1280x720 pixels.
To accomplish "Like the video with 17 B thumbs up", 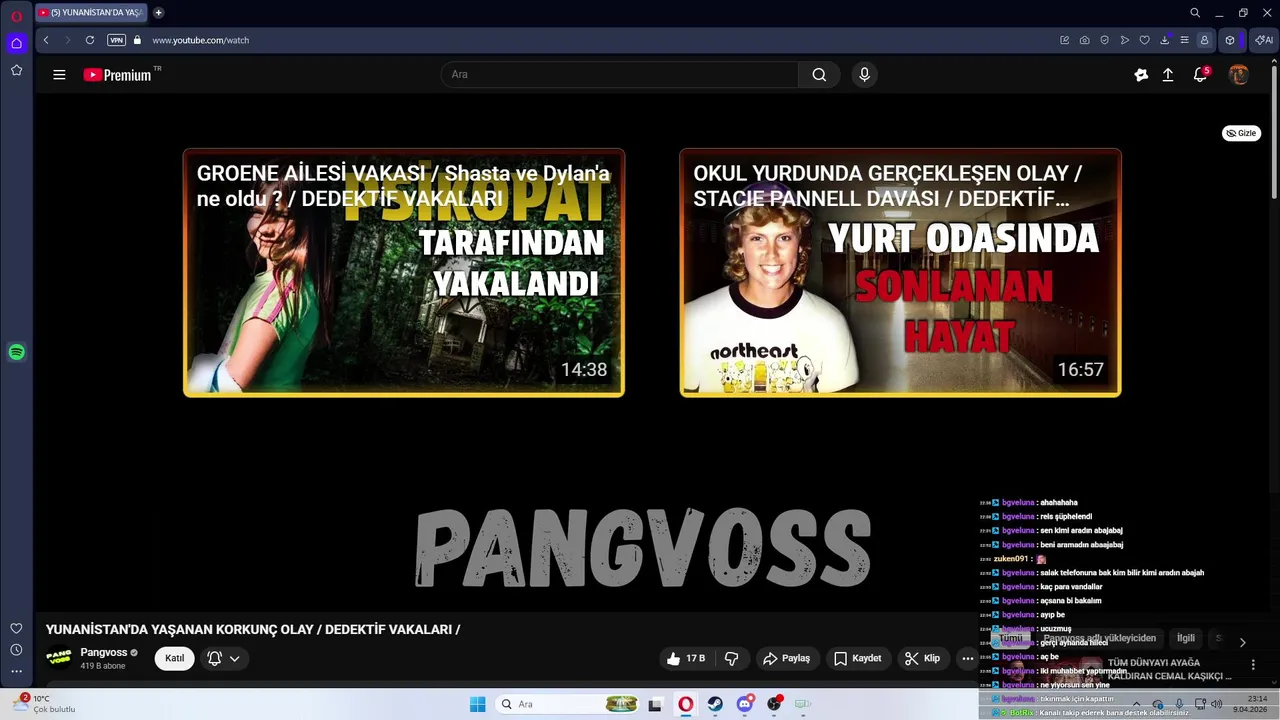I will pyautogui.click(x=686, y=658).
